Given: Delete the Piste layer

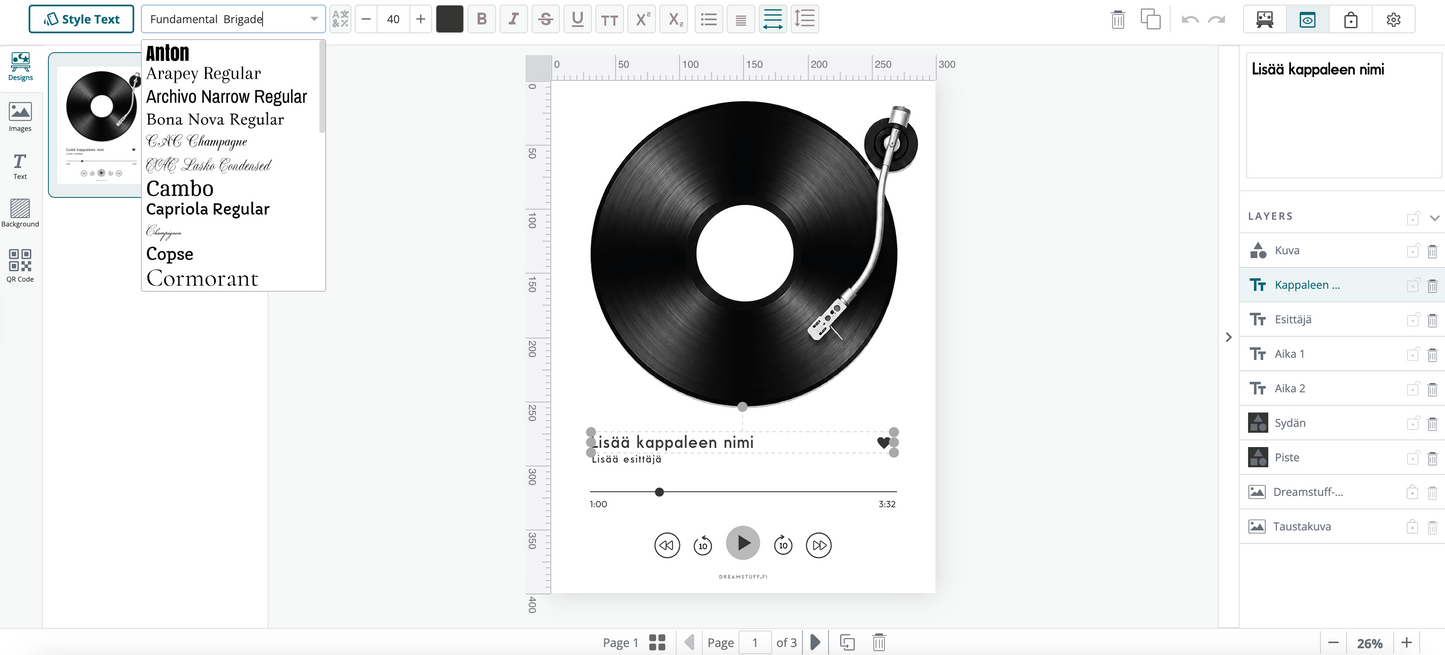Looking at the screenshot, I should click(1432, 458).
